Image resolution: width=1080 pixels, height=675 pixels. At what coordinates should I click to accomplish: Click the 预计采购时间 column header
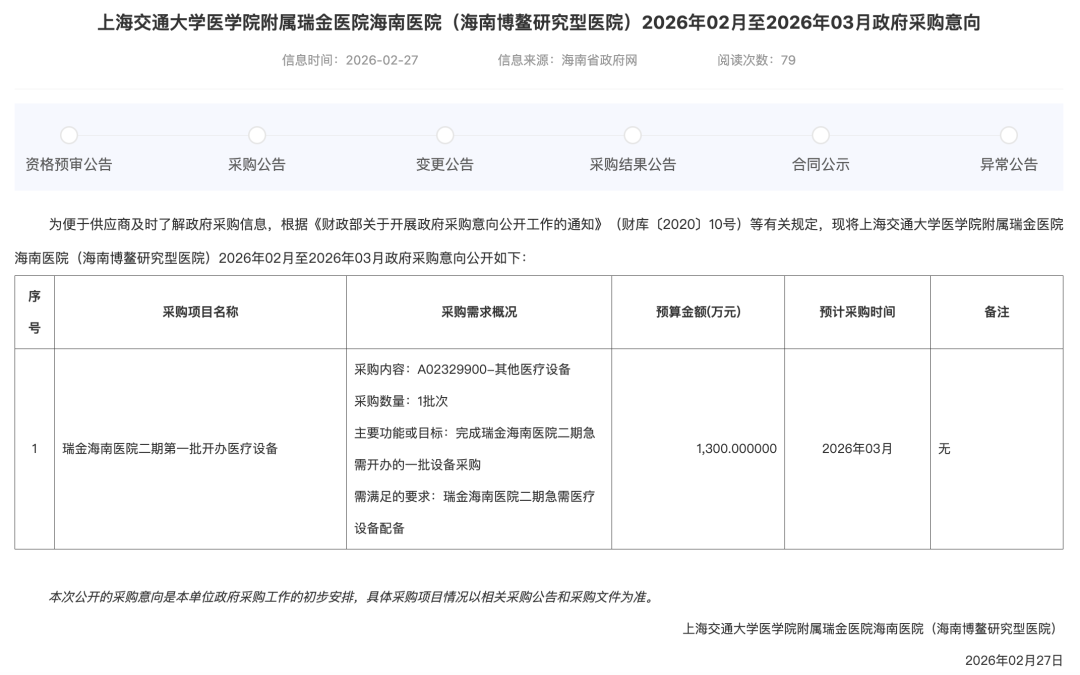[x=858, y=312]
